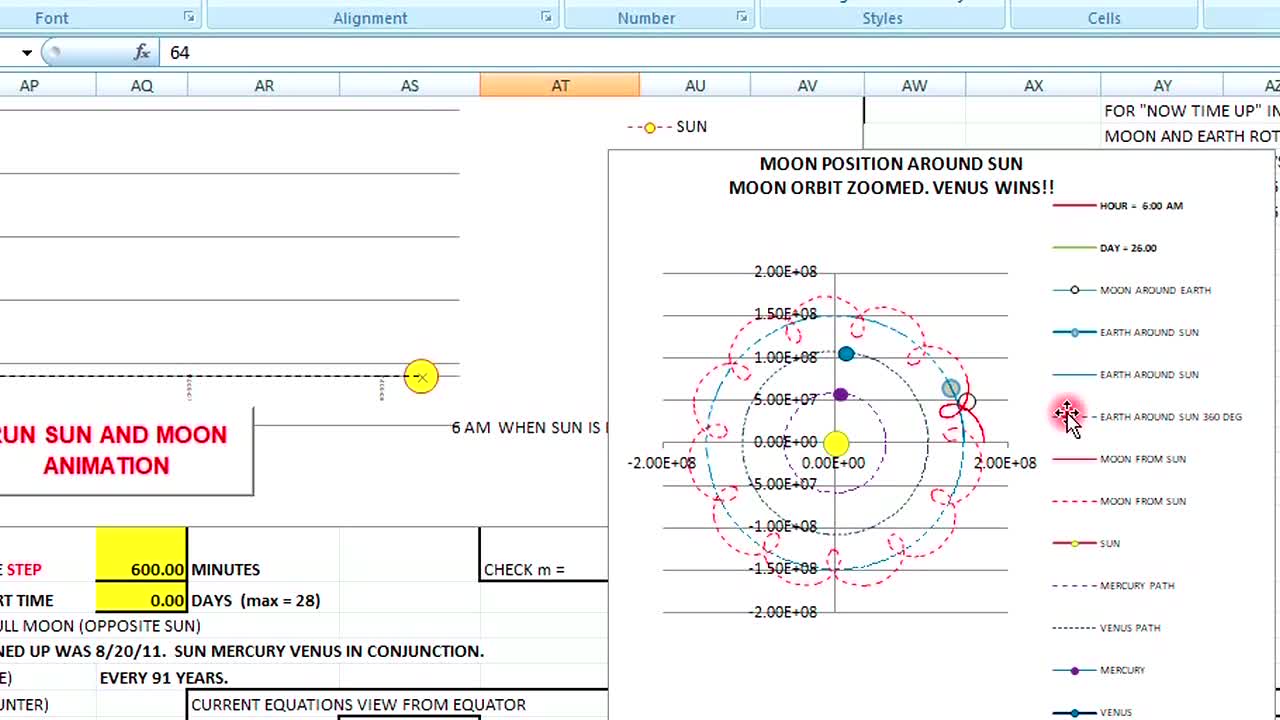Select column AR header
Screen dimensions: 1280x720
click(x=264, y=86)
